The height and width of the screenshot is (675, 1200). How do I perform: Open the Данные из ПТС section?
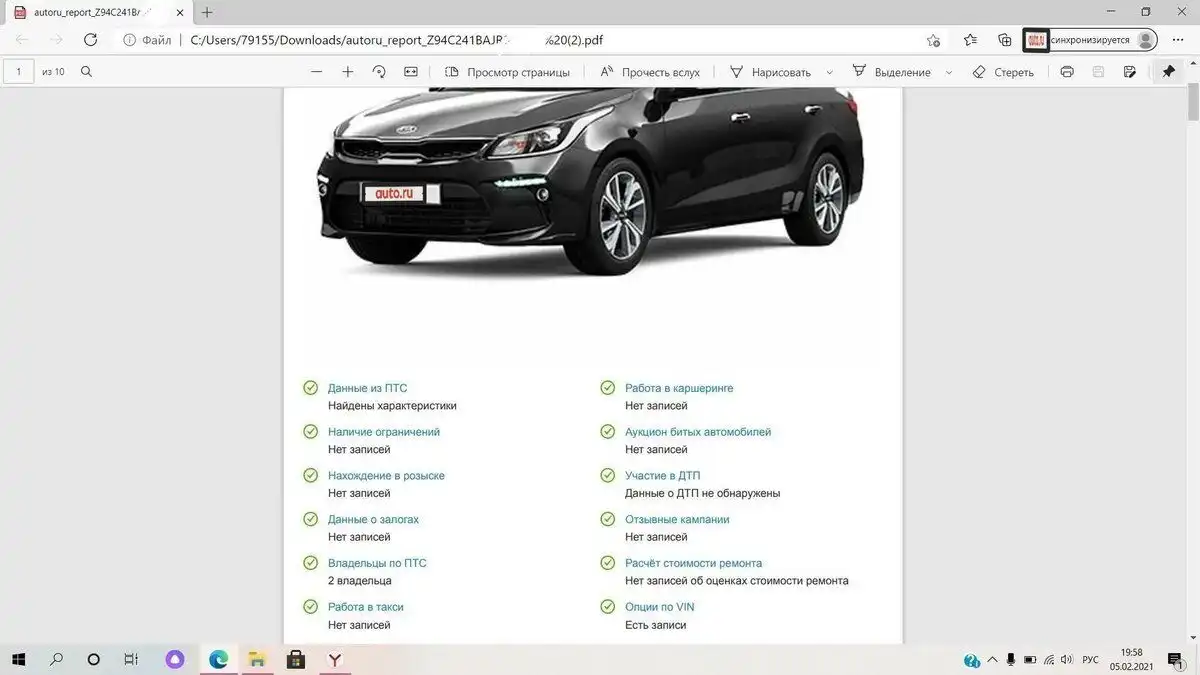[367, 388]
